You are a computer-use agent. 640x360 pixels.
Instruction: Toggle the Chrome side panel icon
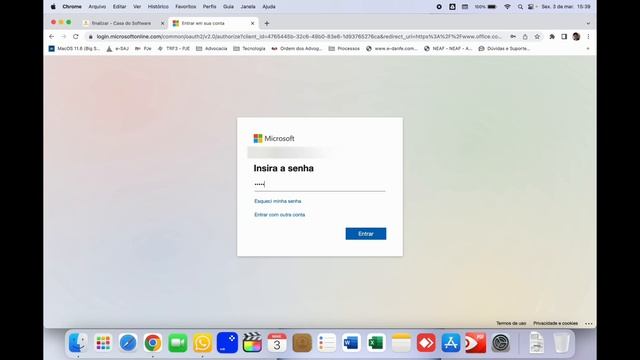(564, 36)
